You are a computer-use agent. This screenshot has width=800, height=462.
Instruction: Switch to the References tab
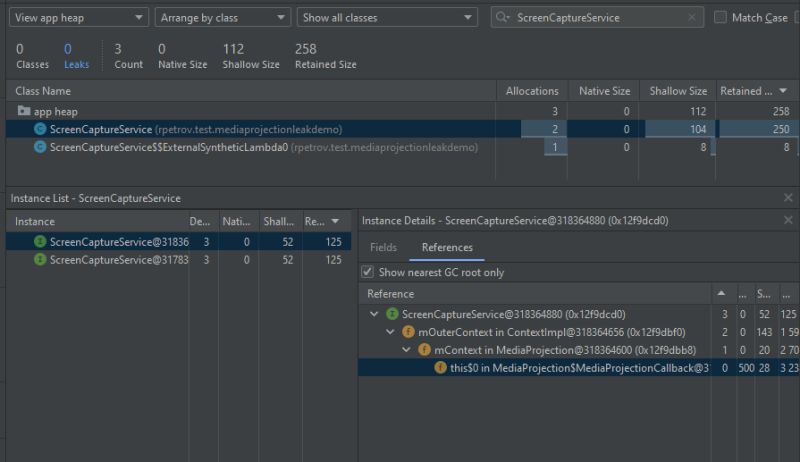tap(447, 247)
